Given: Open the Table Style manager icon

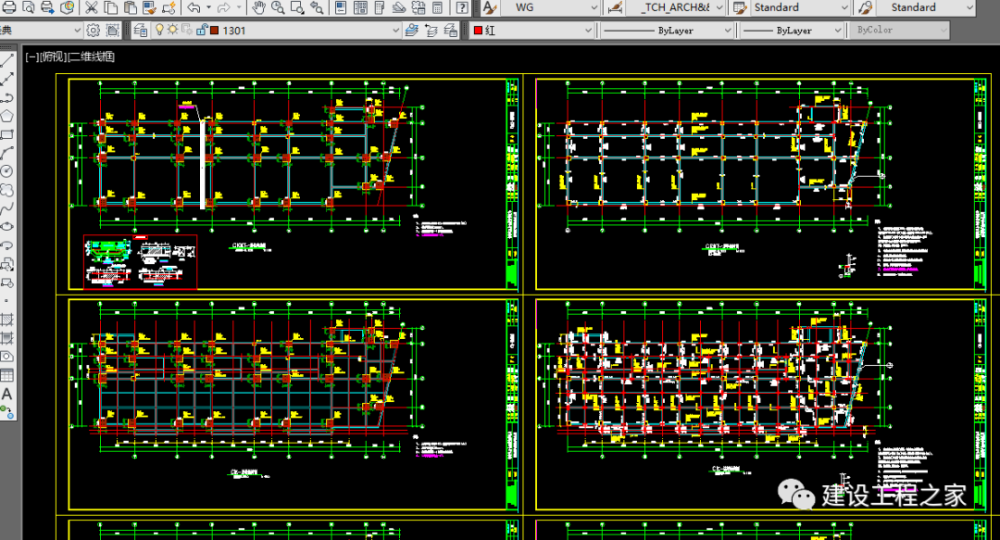Looking at the screenshot, I should (740, 8).
